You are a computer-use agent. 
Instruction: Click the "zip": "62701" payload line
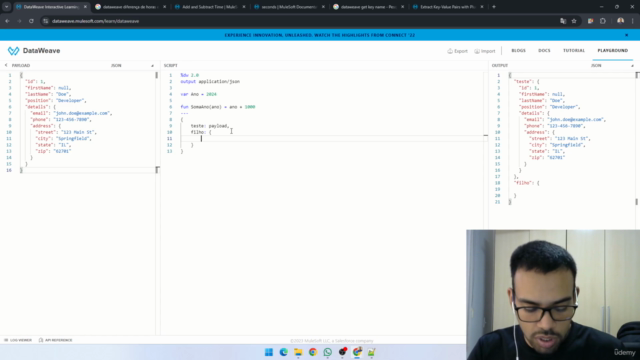coord(53,151)
